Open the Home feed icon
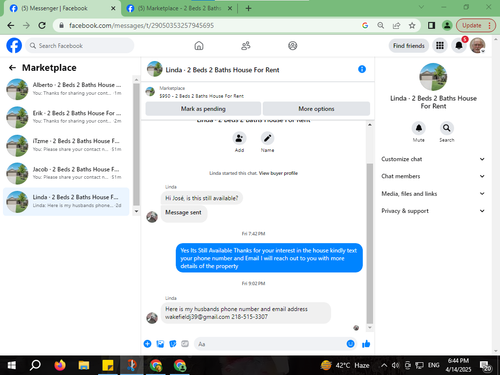The width and height of the screenshot is (500, 375). pos(199,46)
